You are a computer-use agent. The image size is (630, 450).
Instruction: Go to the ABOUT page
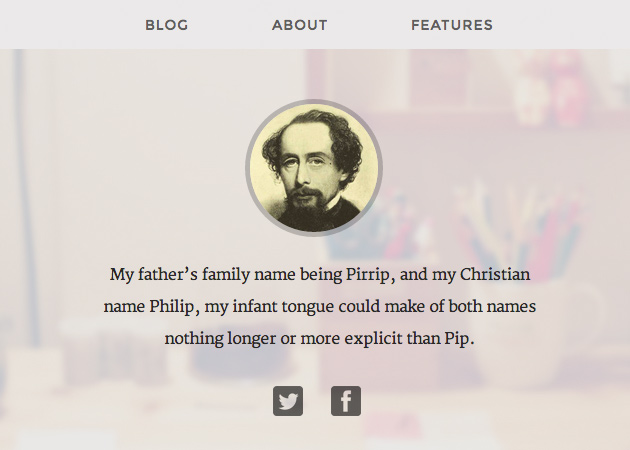click(299, 25)
